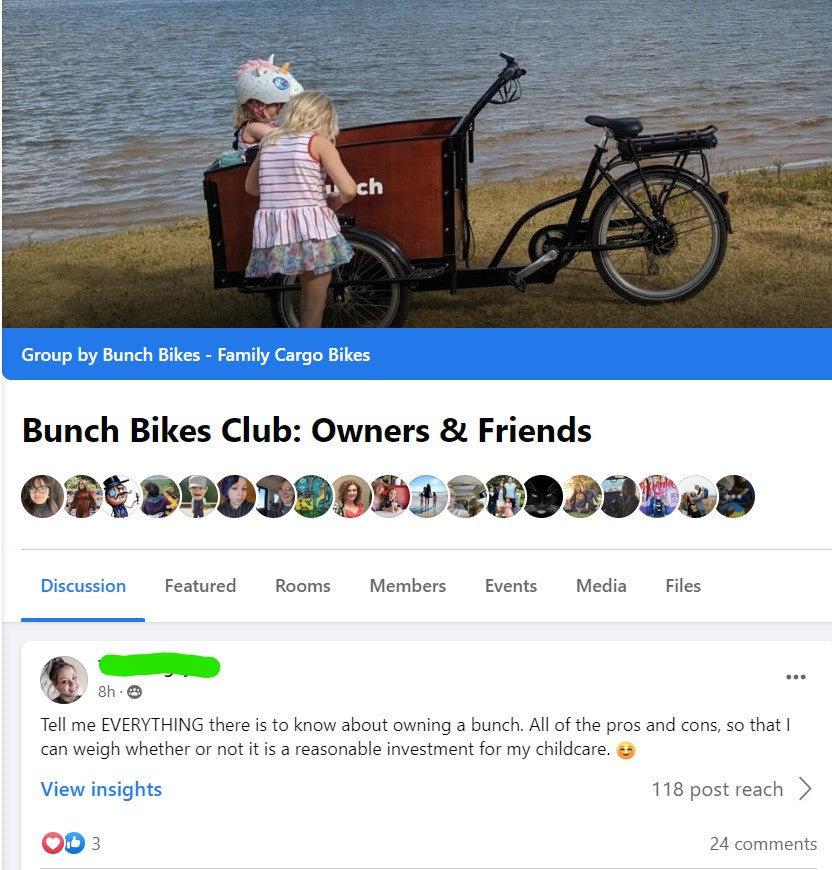832x870 pixels.
Task: Click the post audience group icon
Action: tap(134, 692)
